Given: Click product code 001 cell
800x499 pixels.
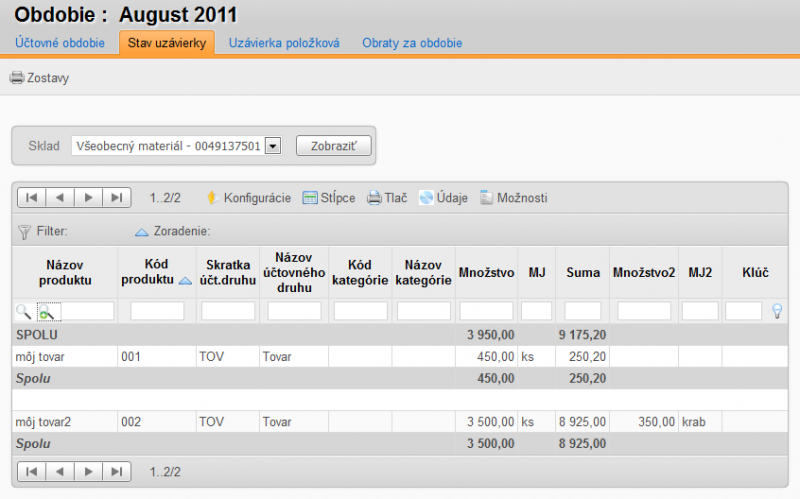Looking at the screenshot, I should pos(157,357).
